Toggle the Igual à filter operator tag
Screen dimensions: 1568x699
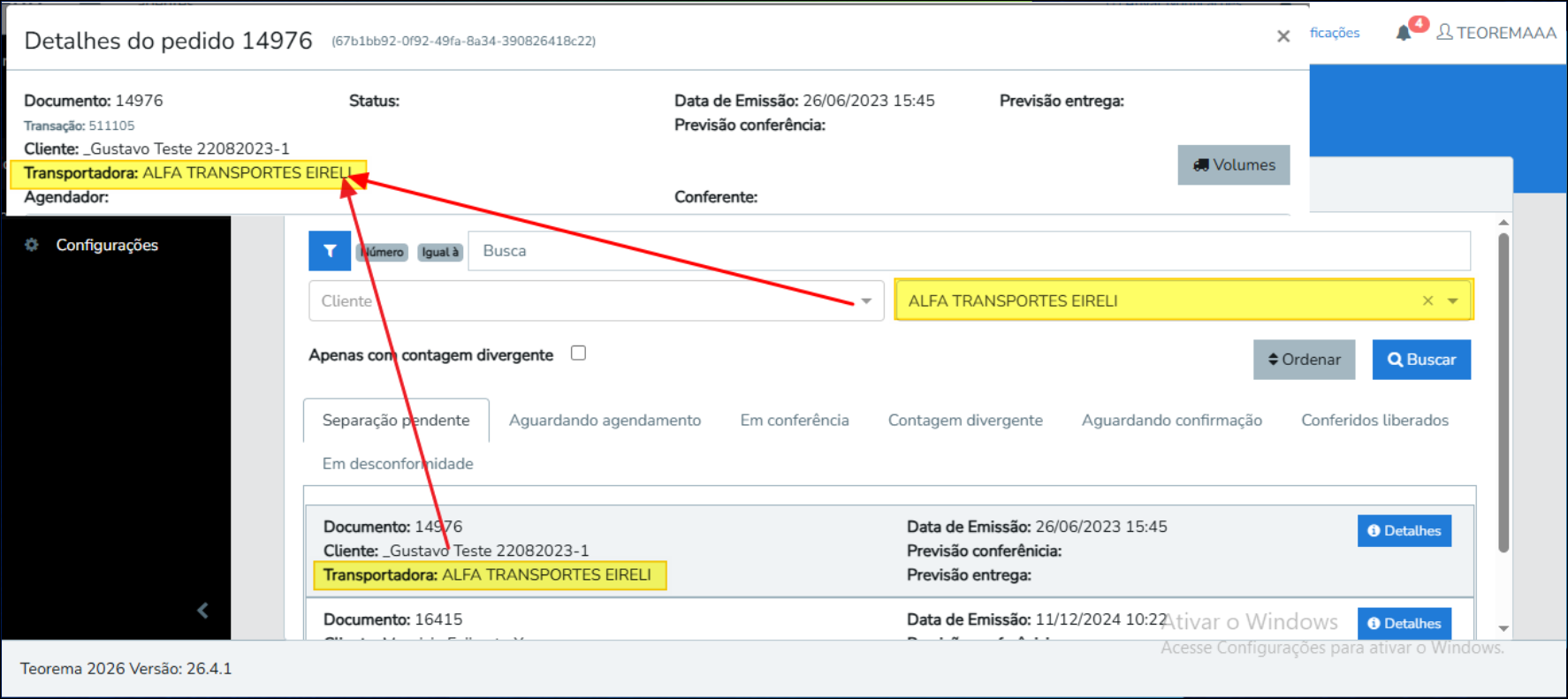[439, 252]
